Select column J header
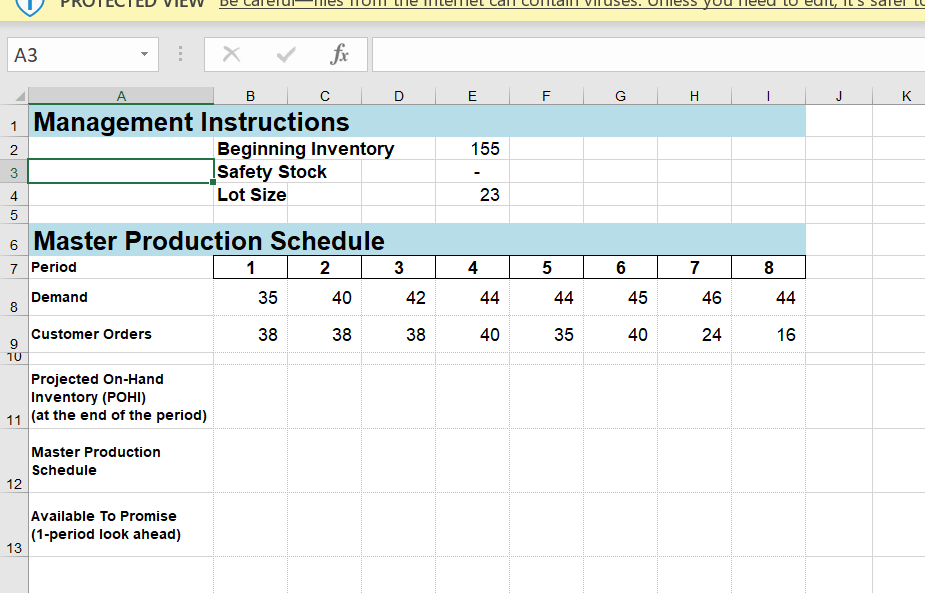 [x=839, y=96]
